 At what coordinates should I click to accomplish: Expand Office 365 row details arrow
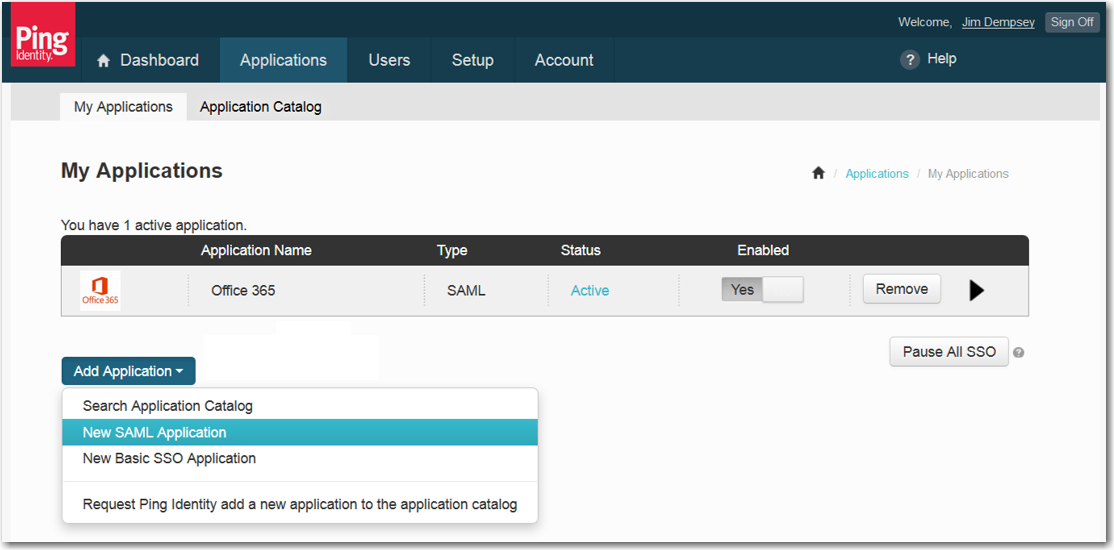(977, 290)
